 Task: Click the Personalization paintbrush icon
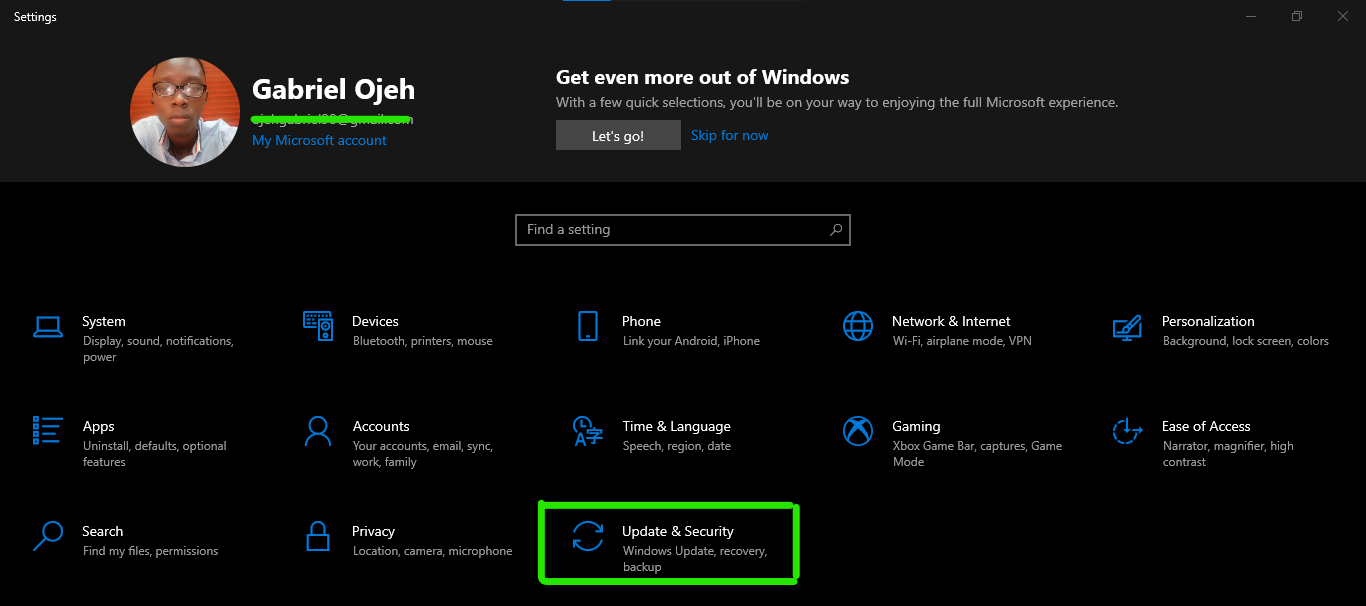click(1127, 326)
